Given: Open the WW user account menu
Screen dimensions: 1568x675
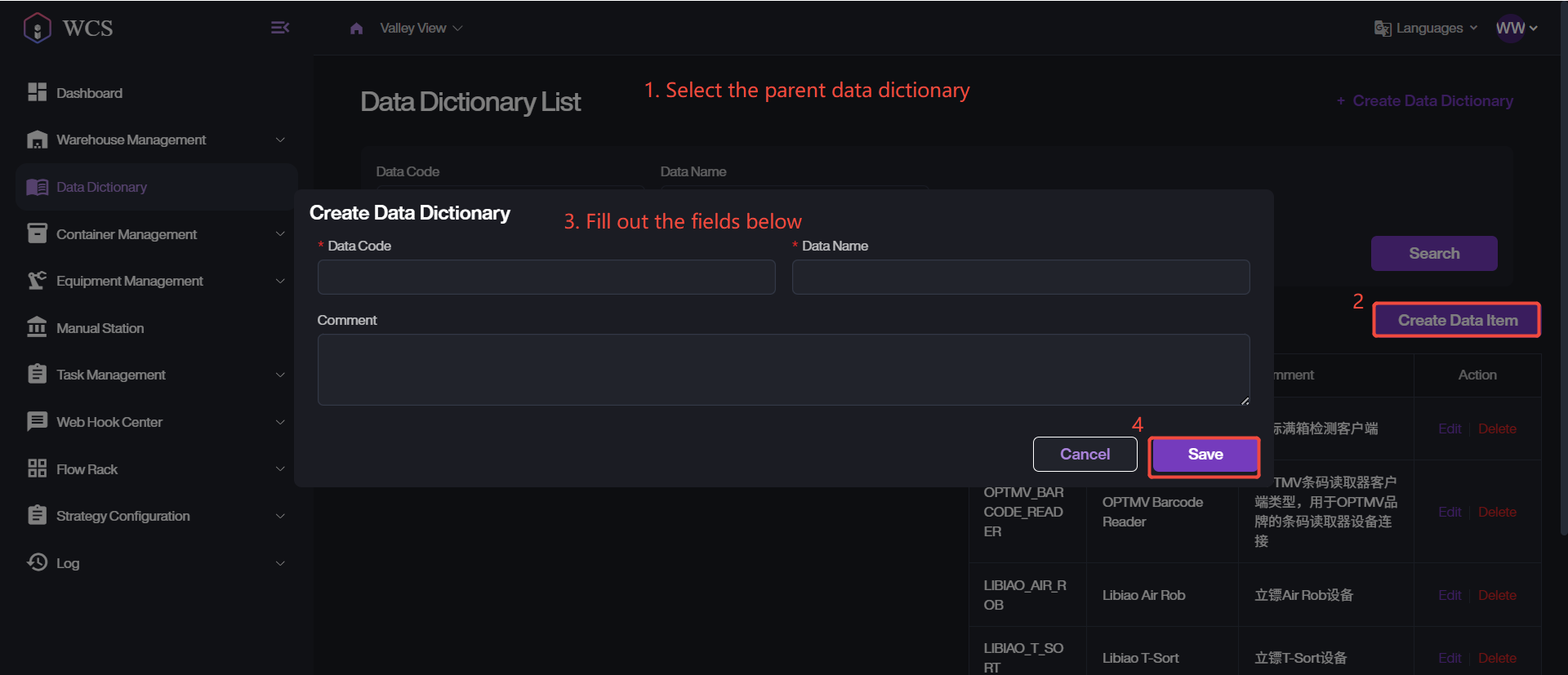Looking at the screenshot, I should coord(1516,29).
